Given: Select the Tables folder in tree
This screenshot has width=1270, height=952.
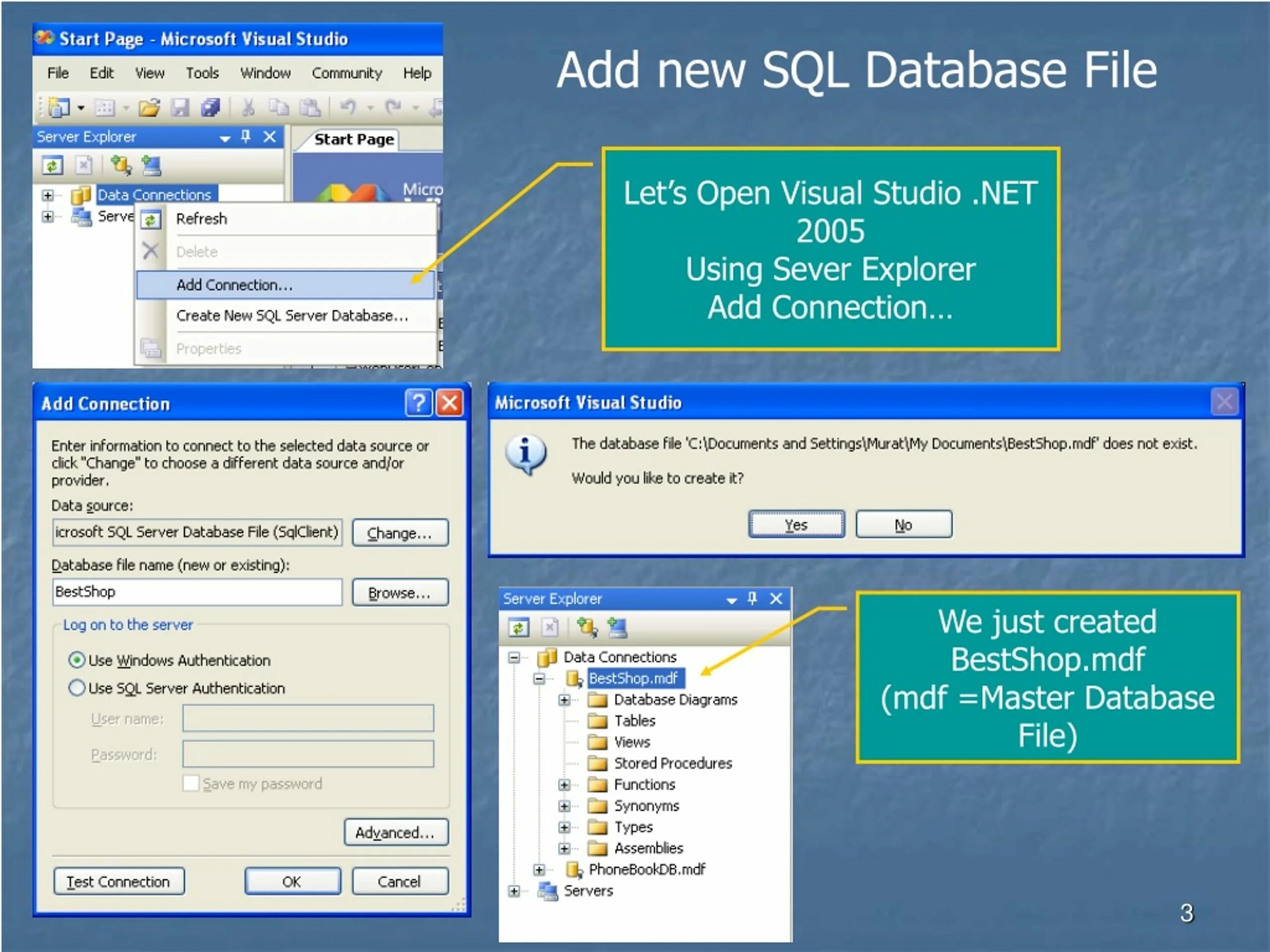Looking at the screenshot, I should coord(634,721).
